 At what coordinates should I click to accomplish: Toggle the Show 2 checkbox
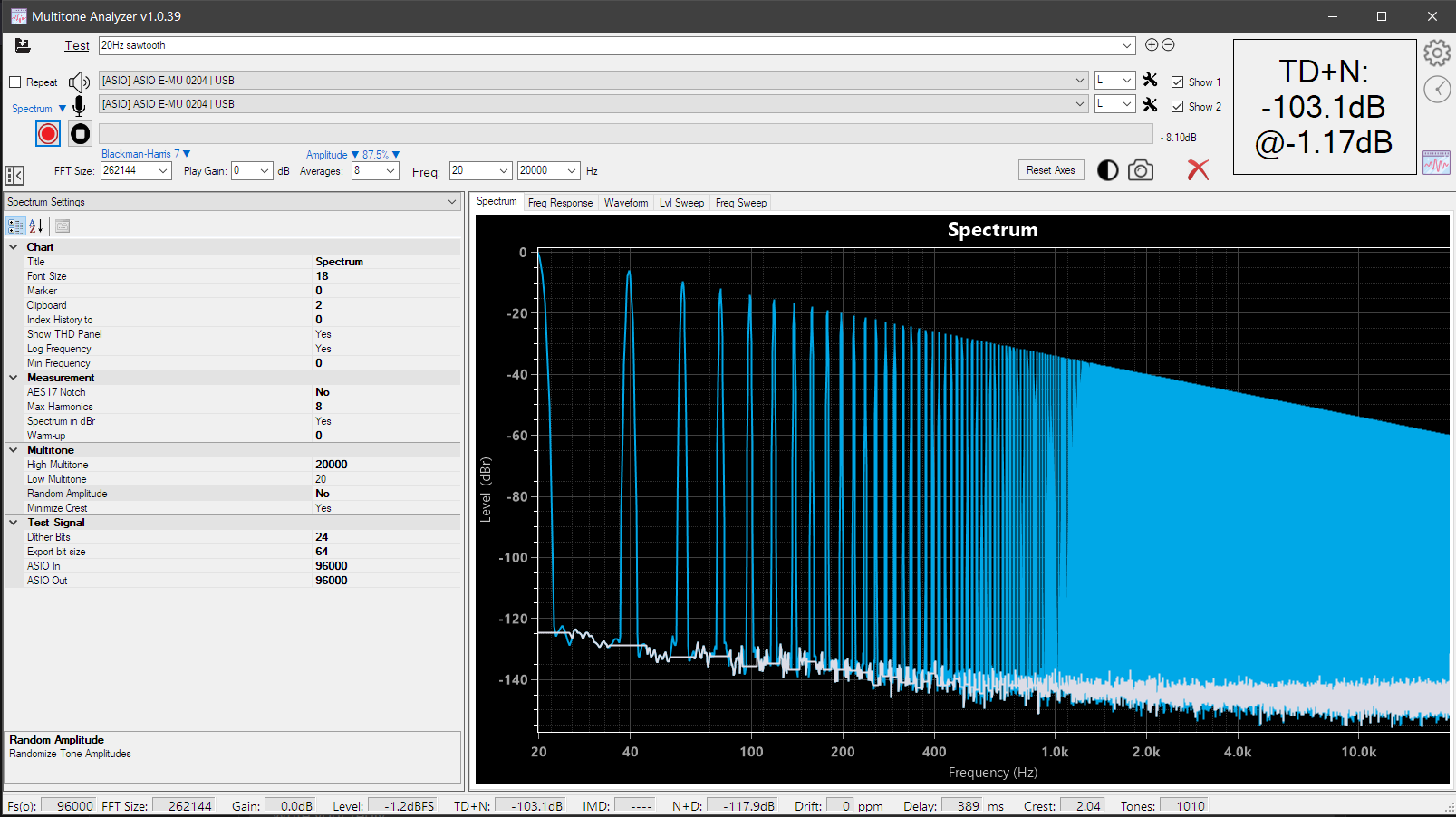pos(1177,107)
